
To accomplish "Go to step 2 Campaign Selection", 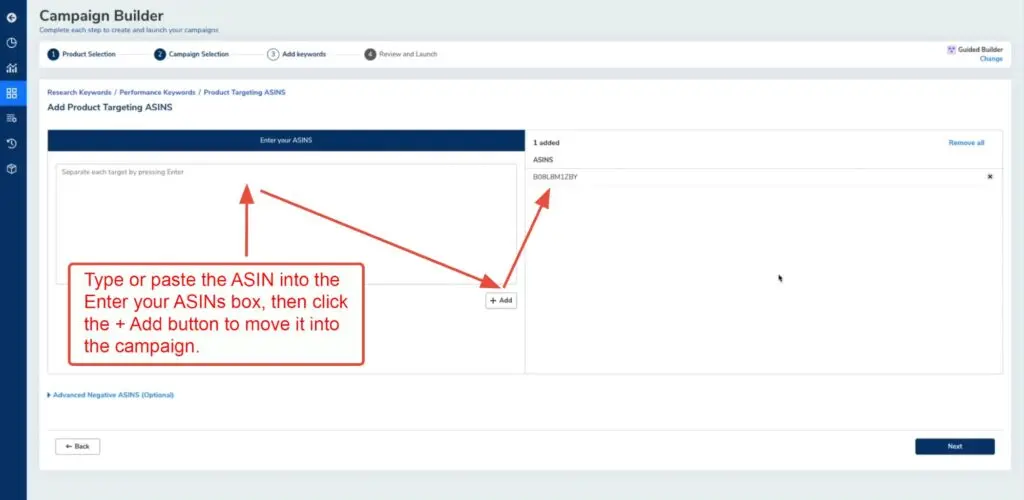I will (x=191, y=54).
